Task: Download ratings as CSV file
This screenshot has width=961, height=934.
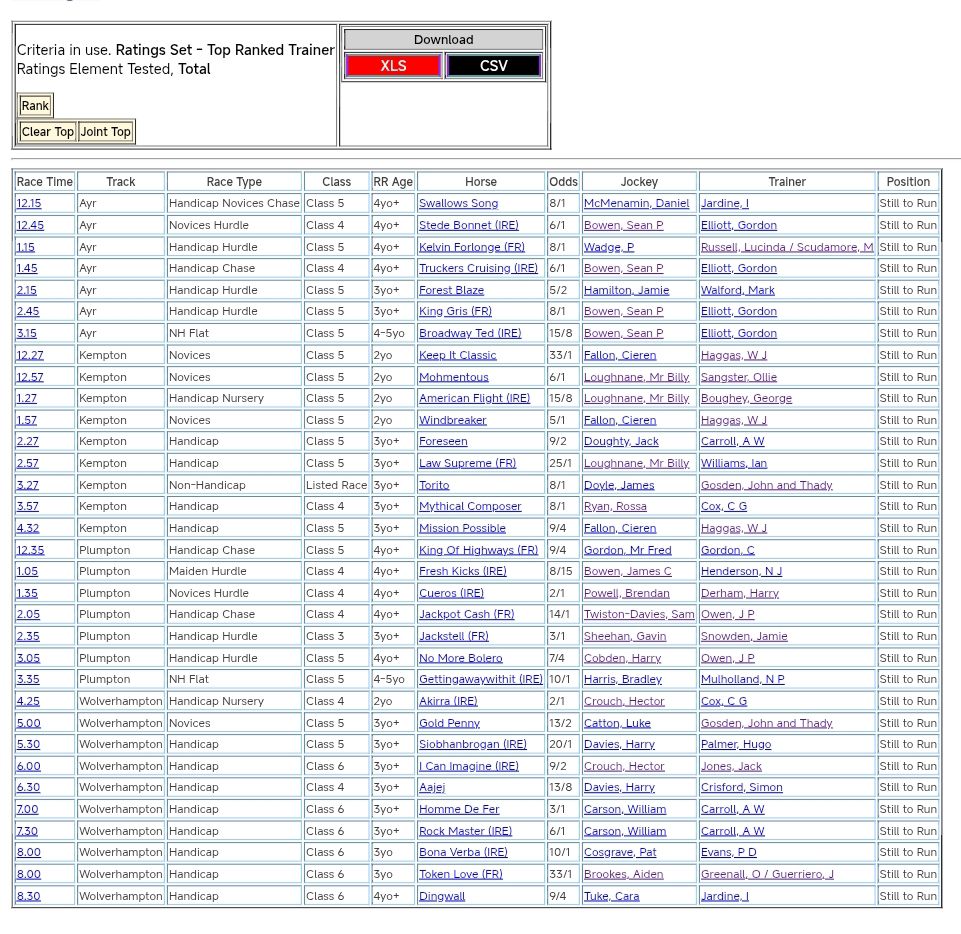Action: [493, 66]
